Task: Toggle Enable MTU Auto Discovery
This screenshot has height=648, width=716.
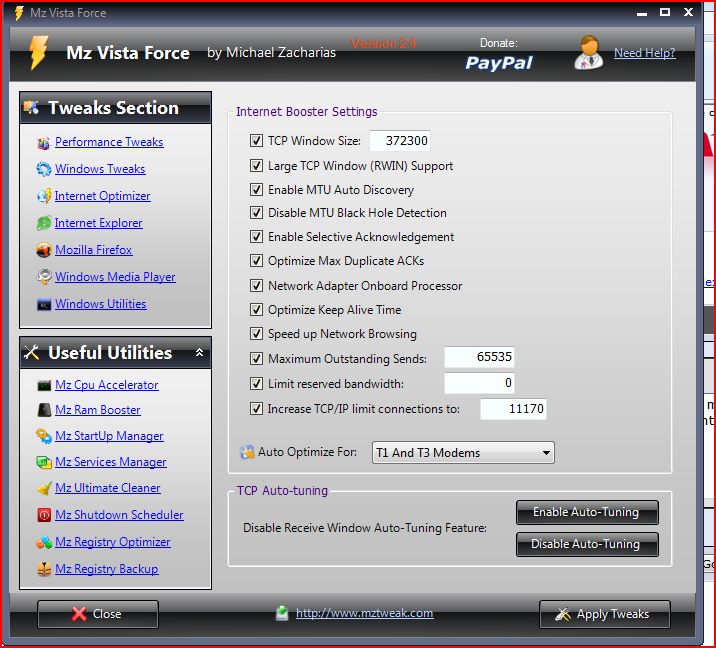Action: 256,189
